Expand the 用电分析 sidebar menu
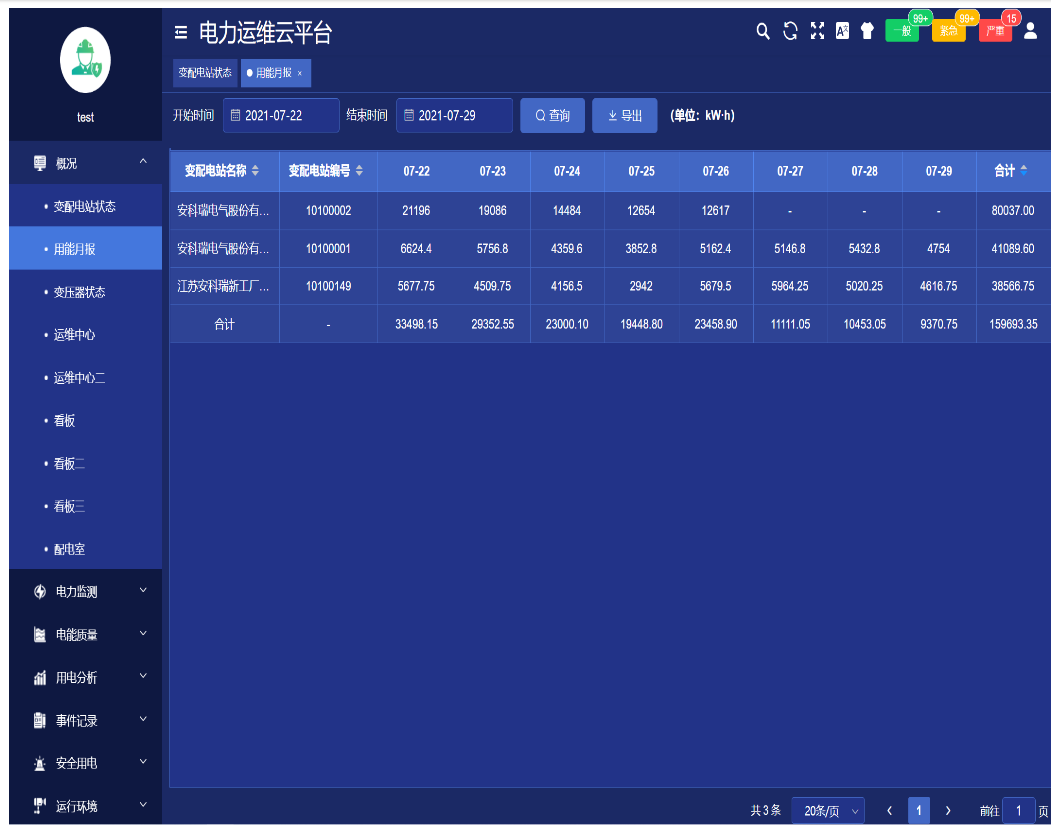Image resolution: width=1051 pixels, height=835 pixels. pos(85,678)
